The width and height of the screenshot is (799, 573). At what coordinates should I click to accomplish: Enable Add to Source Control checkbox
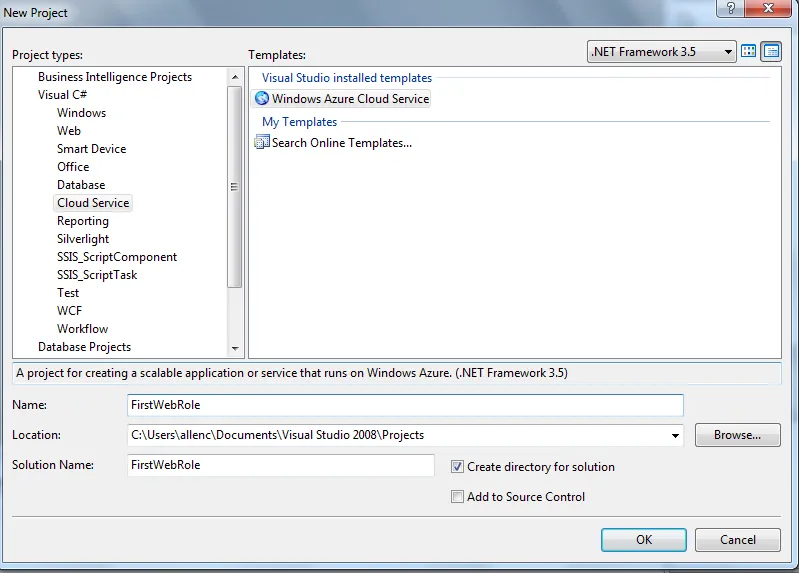click(x=458, y=497)
